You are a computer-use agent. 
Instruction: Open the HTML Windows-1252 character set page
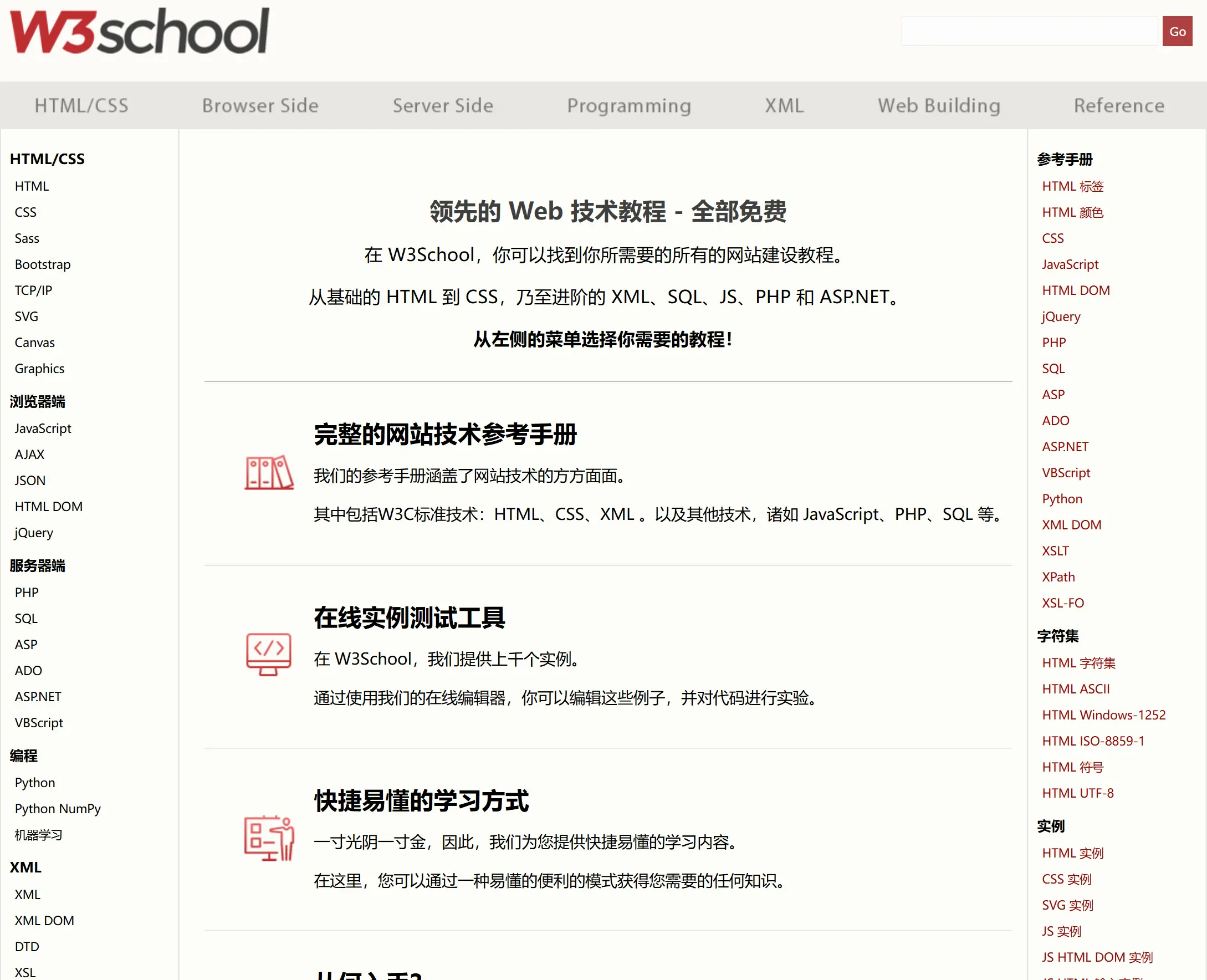[x=1104, y=714]
